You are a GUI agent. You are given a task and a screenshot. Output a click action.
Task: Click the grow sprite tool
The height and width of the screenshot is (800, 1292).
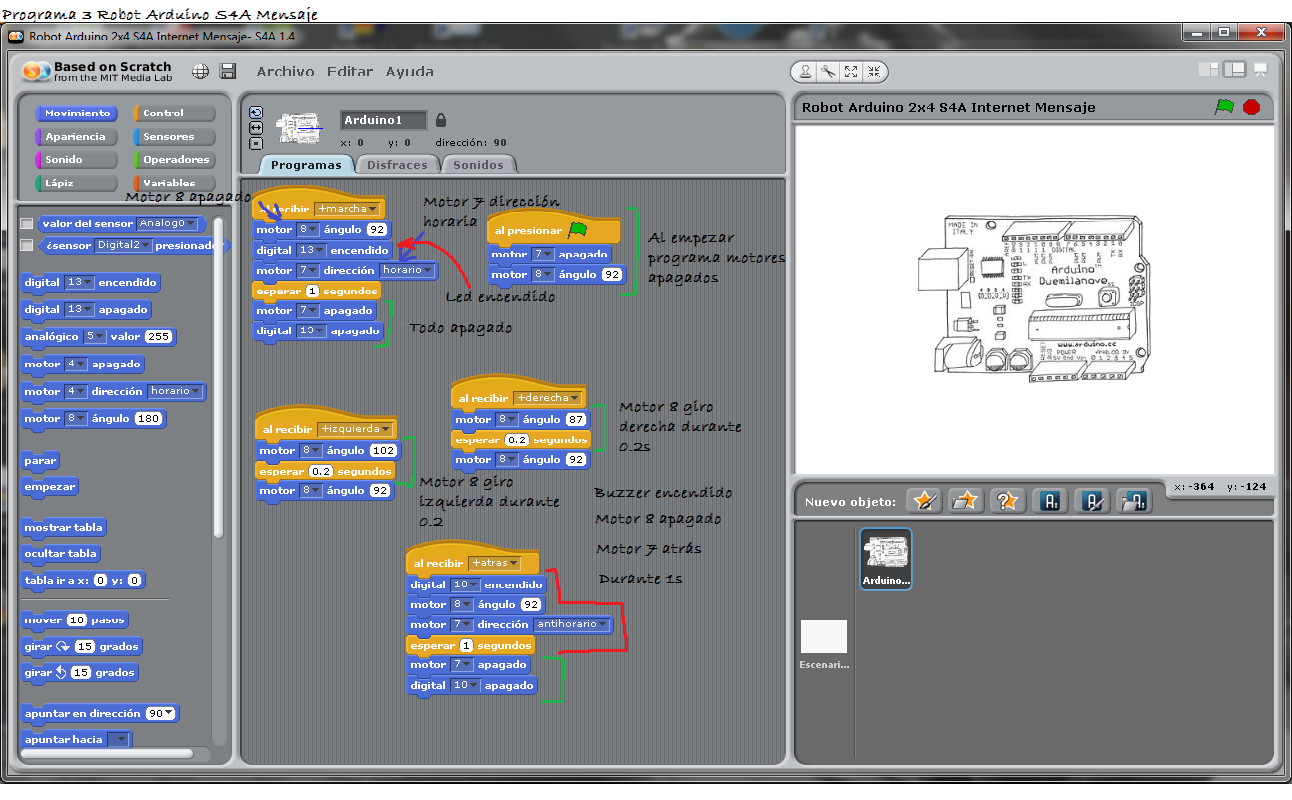[851, 72]
